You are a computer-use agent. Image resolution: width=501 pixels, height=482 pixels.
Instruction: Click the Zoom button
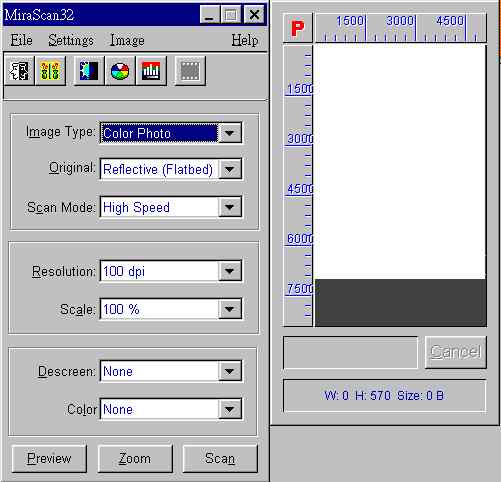pyautogui.click(x=135, y=458)
